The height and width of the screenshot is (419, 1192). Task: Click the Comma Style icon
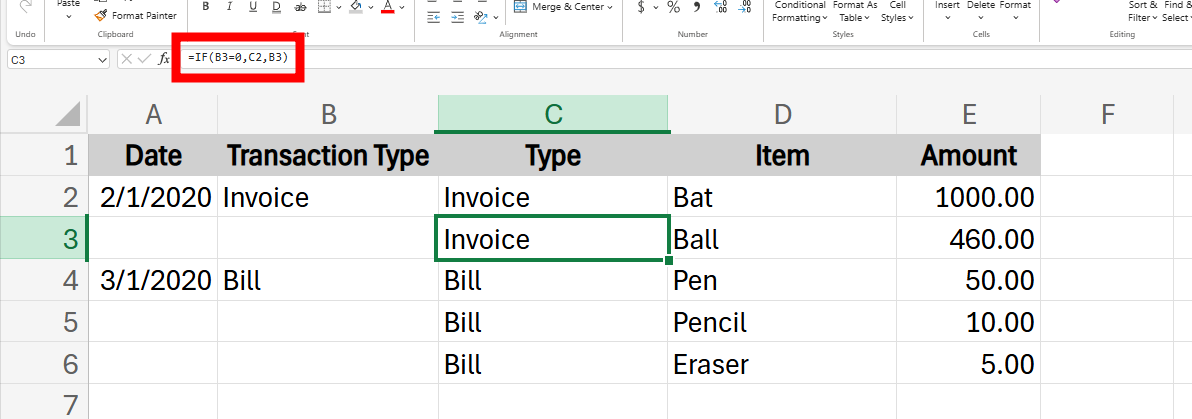click(696, 7)
